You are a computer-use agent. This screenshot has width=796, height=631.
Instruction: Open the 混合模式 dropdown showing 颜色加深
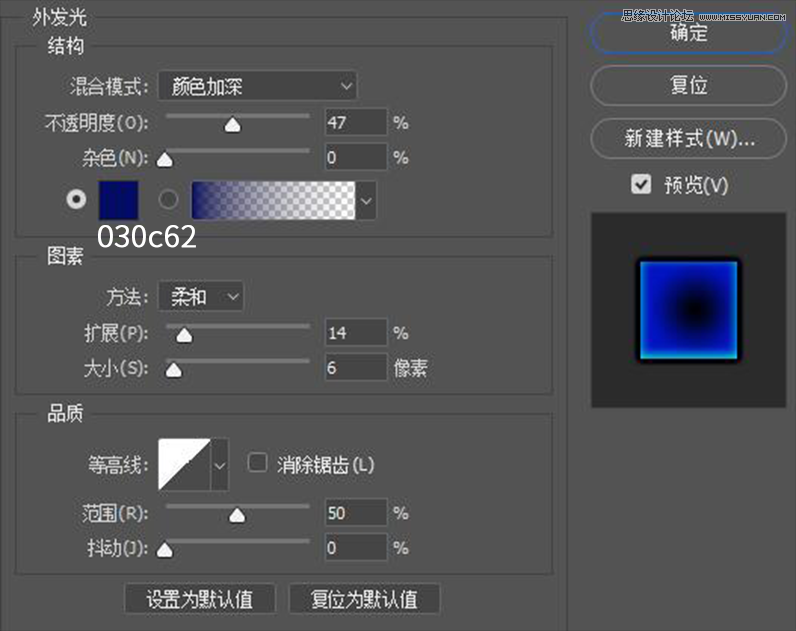[257, 86]
